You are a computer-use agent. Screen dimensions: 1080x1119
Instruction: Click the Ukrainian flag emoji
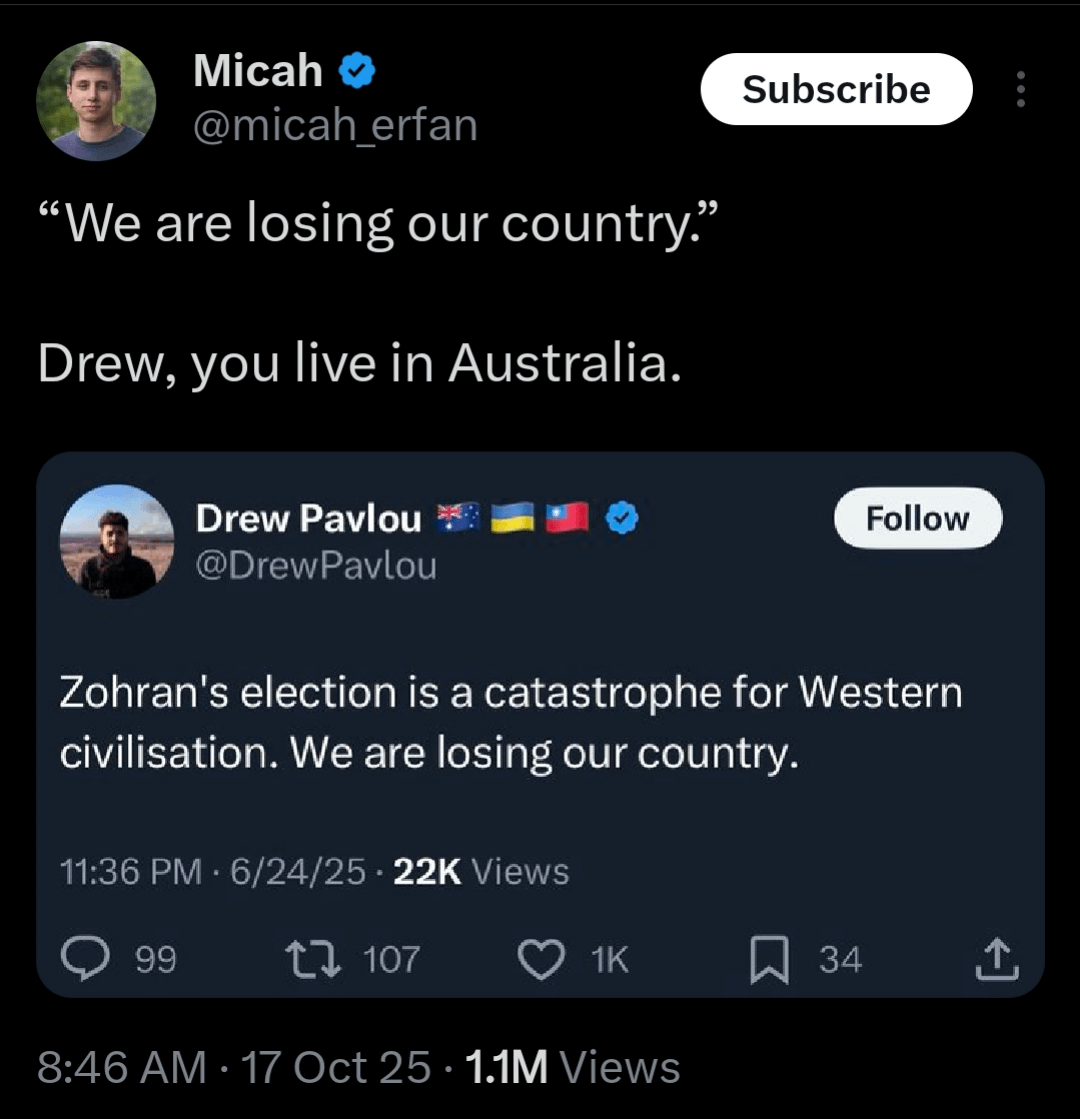(514, 518)
